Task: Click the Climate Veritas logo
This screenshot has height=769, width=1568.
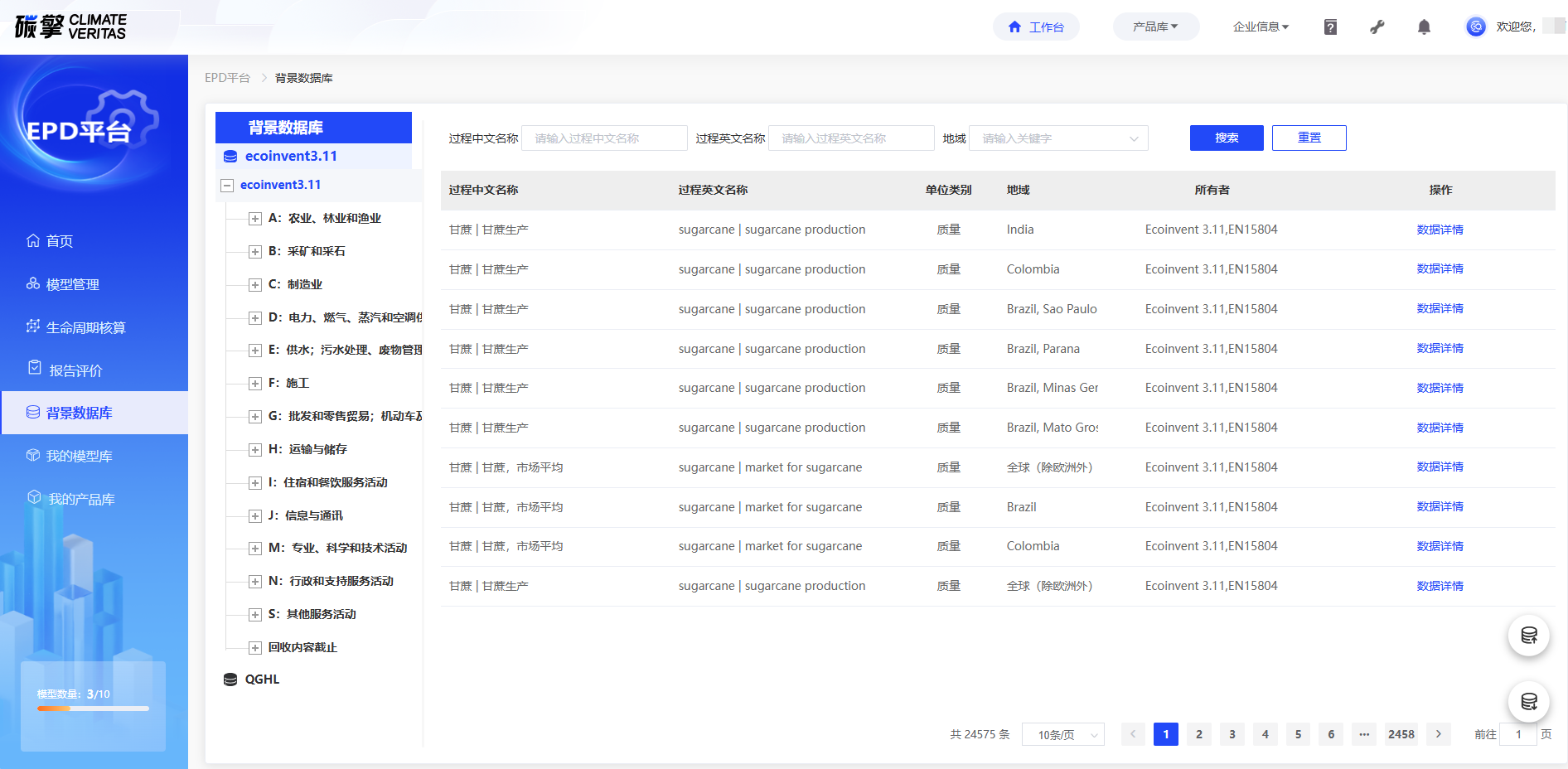Action: pos(70,27)
